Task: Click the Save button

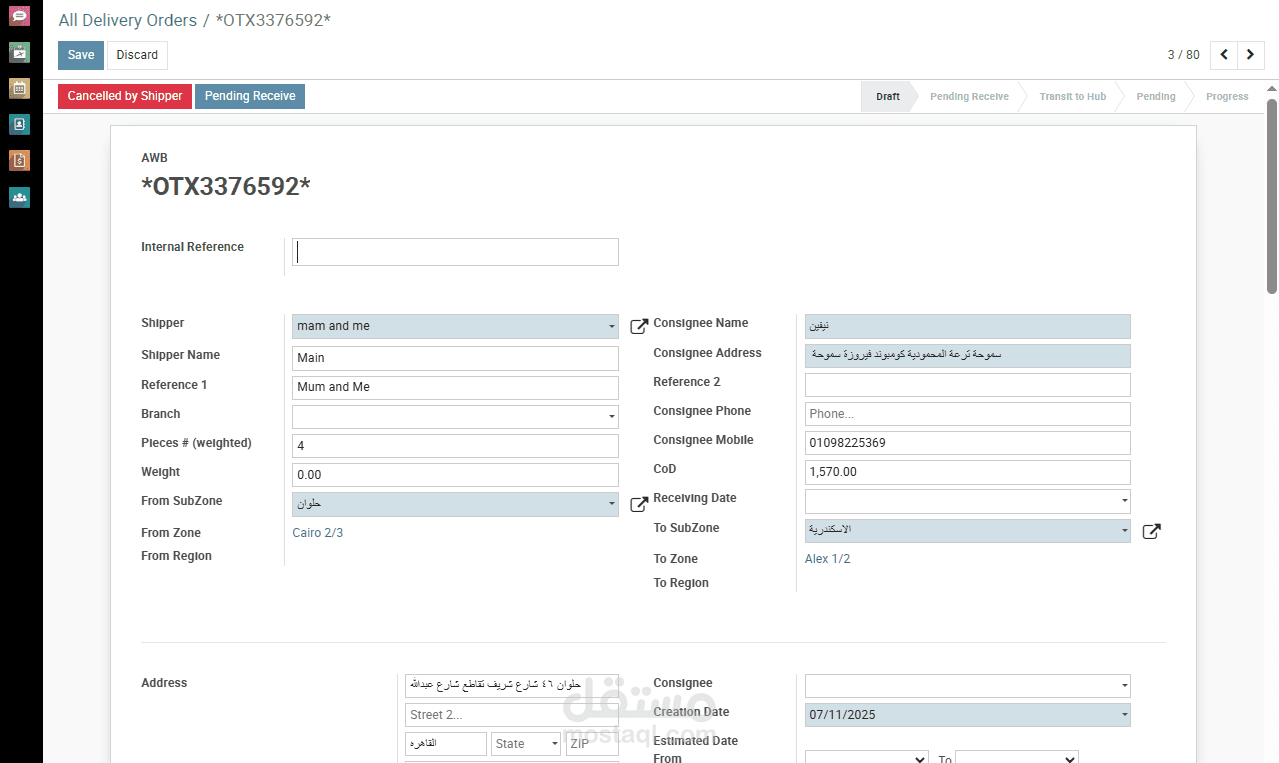Action: click(81, 55)
